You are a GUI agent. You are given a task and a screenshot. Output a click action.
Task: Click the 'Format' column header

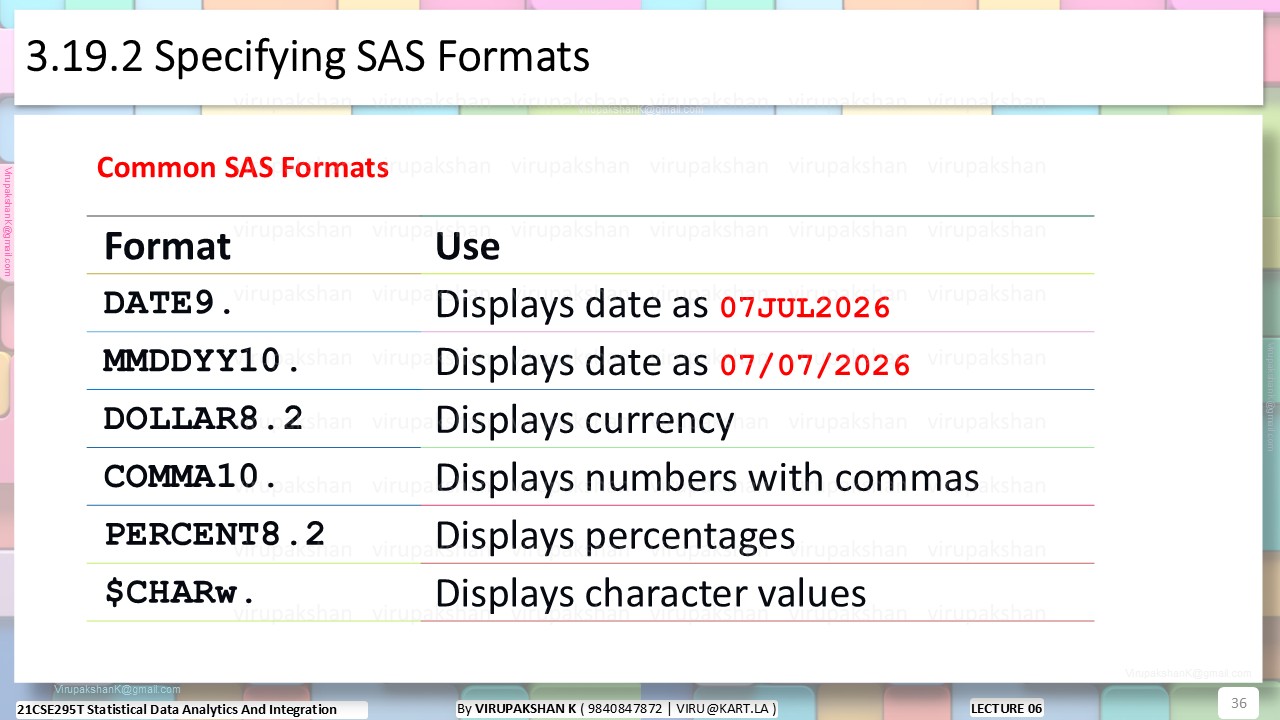168,246
